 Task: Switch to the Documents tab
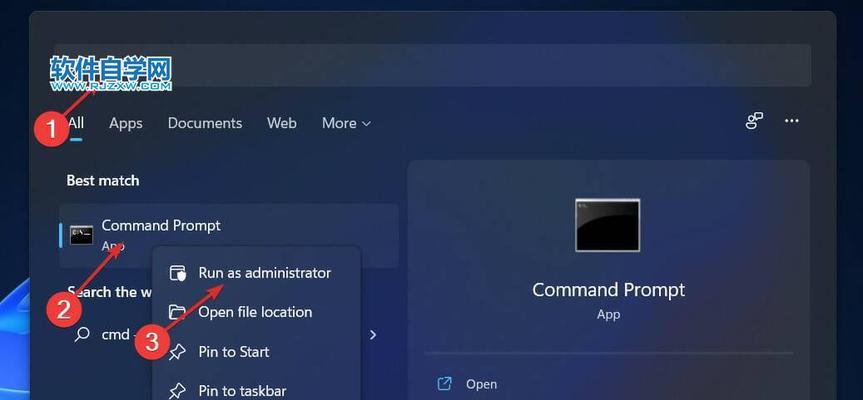(205, 123)
